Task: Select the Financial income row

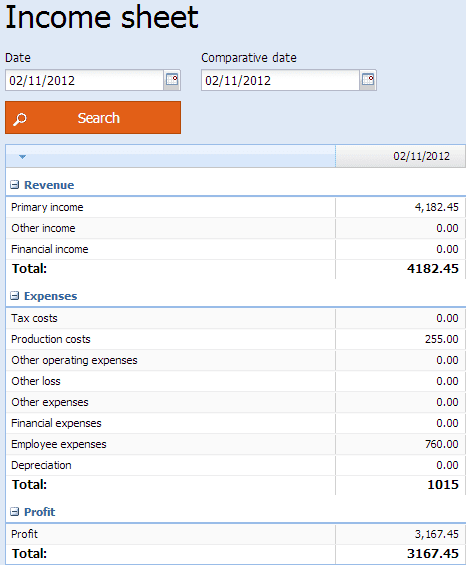Action: (x=236, y=249)
